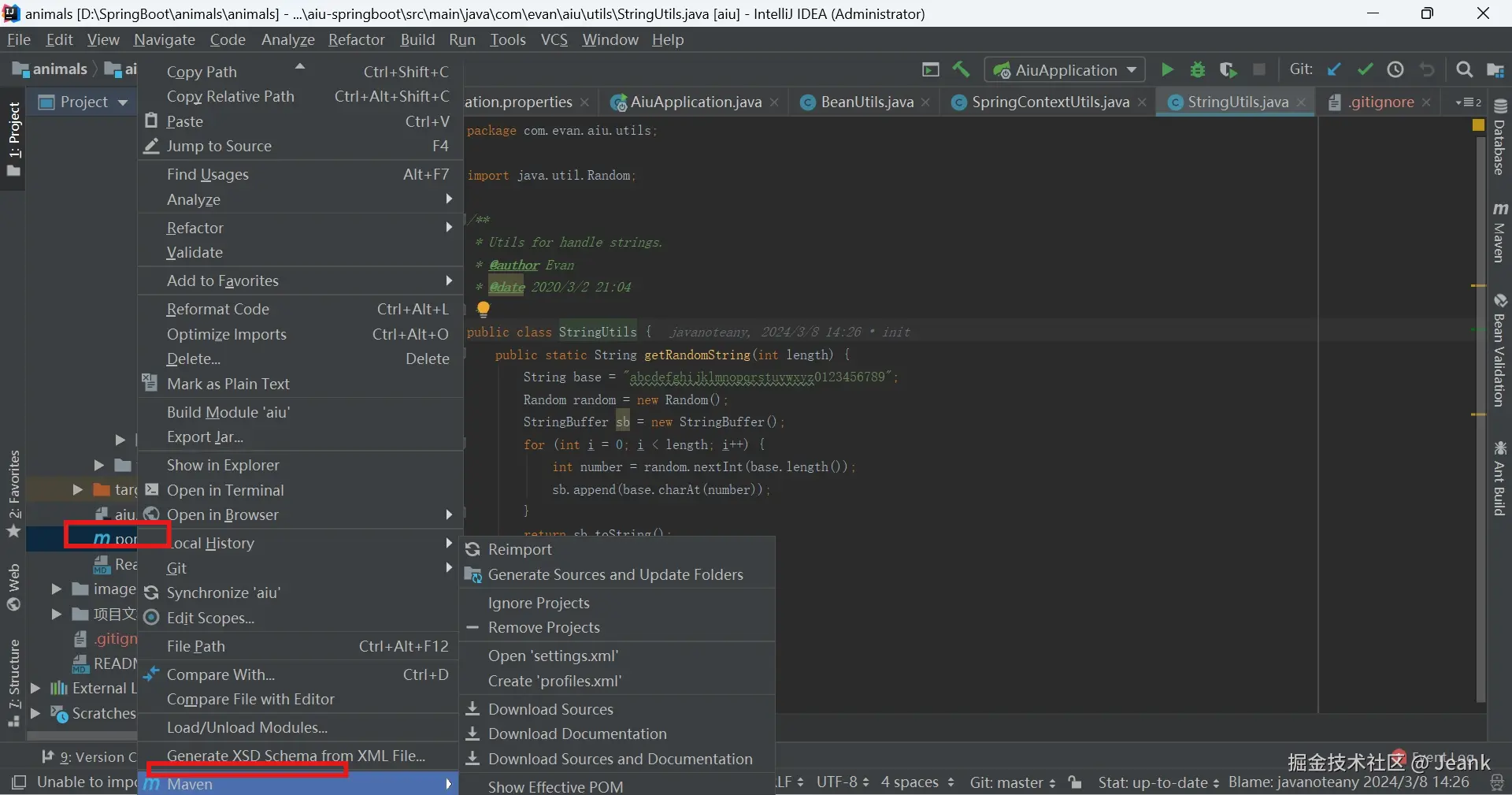
Task: Choose Open 'settings.xml' in Maven submenu
Action: [617, 656]
